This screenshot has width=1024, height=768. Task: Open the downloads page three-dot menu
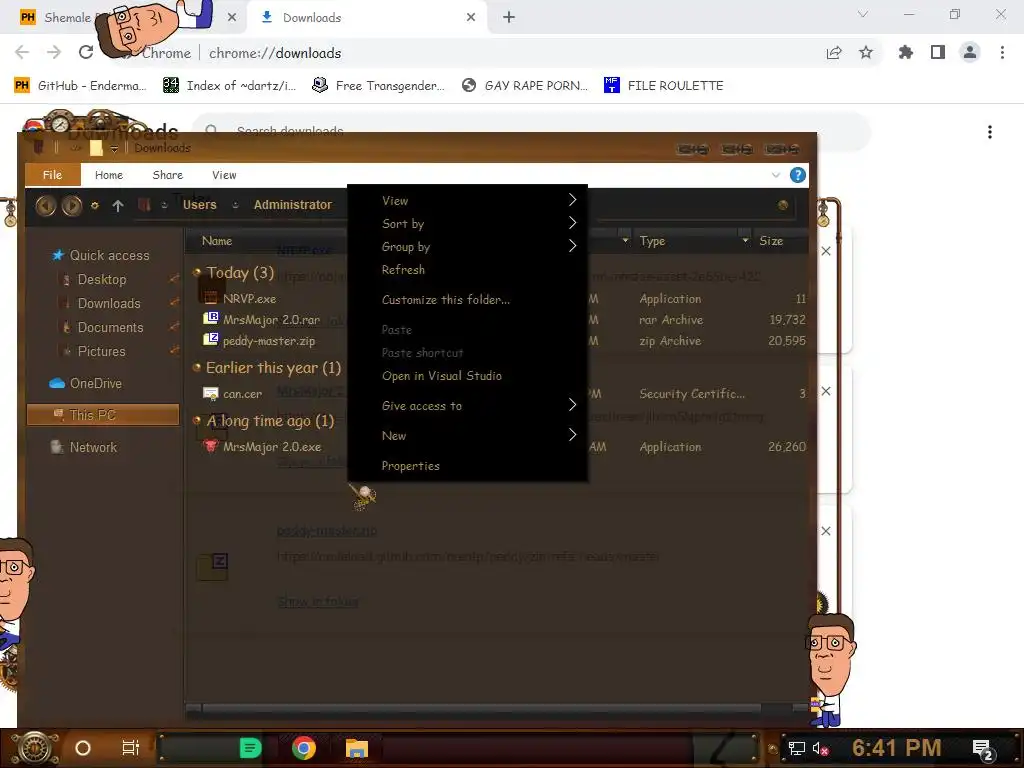(990, 132)
